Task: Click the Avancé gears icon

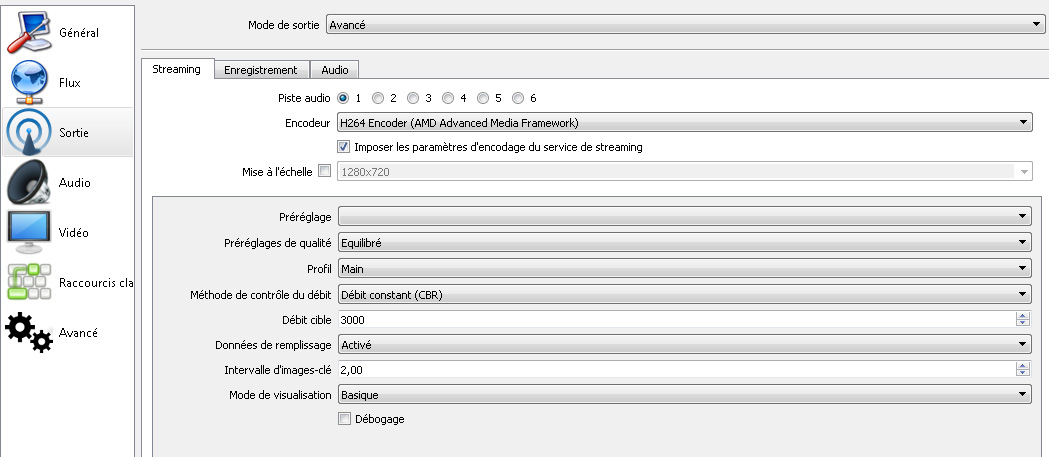Action: click(29, 332)
